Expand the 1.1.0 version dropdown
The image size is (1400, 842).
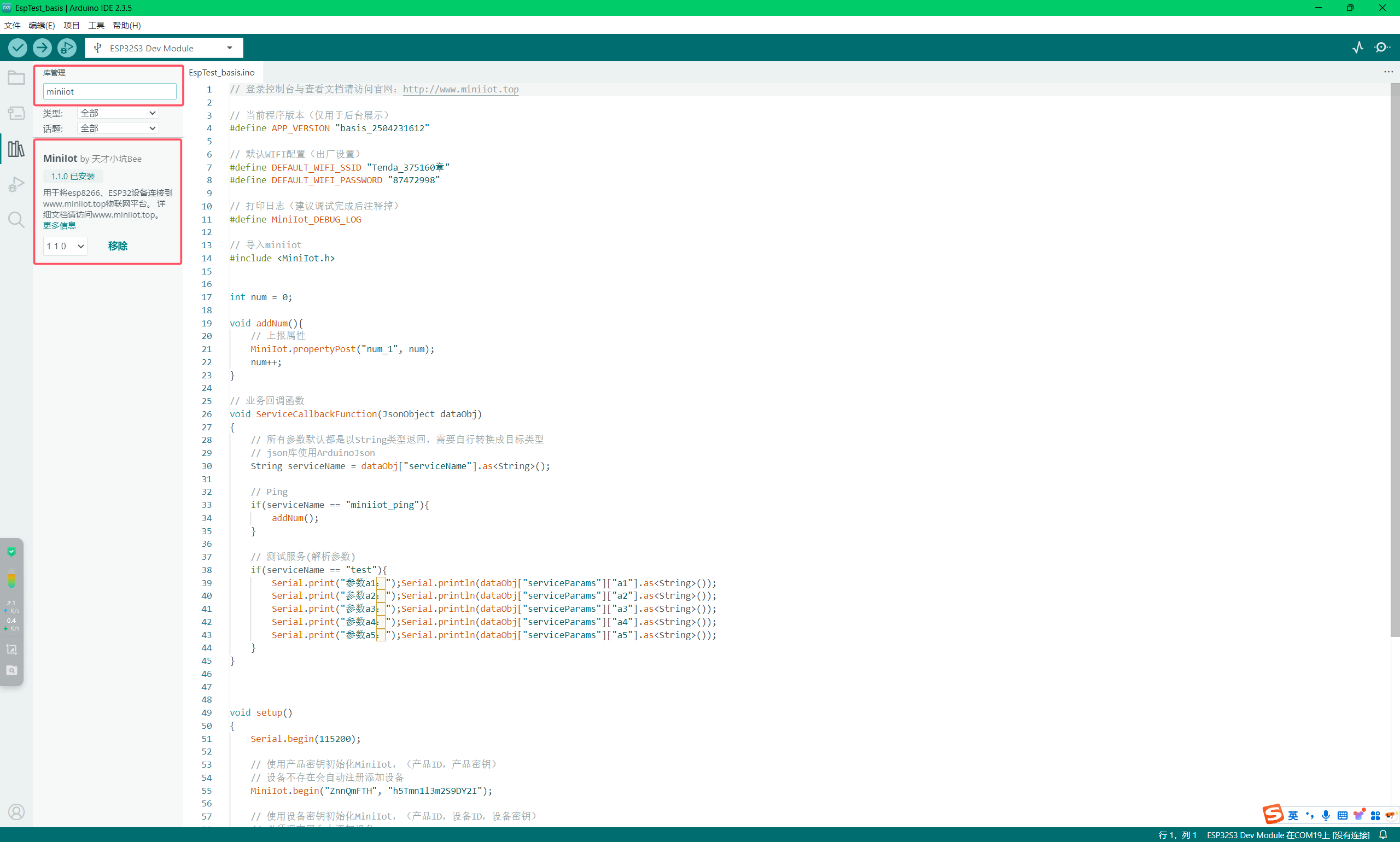(65, 246)
